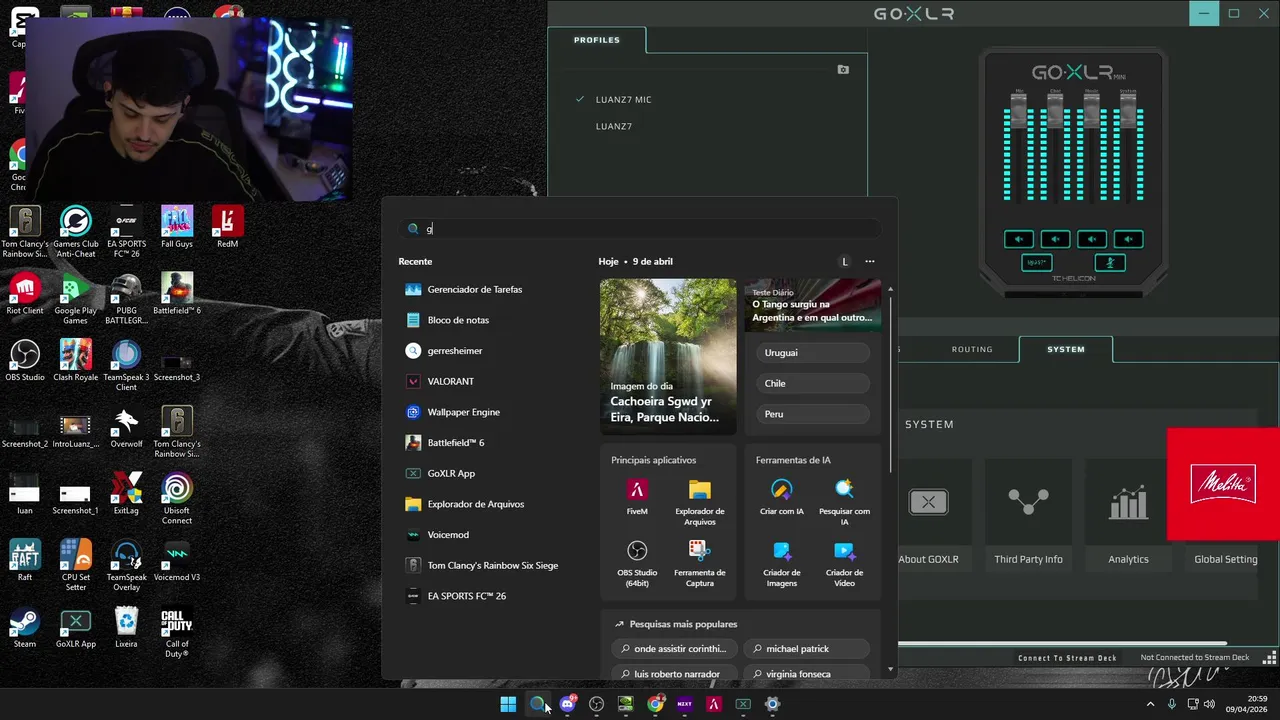Open Google Chrome in the taskbar

655,704
